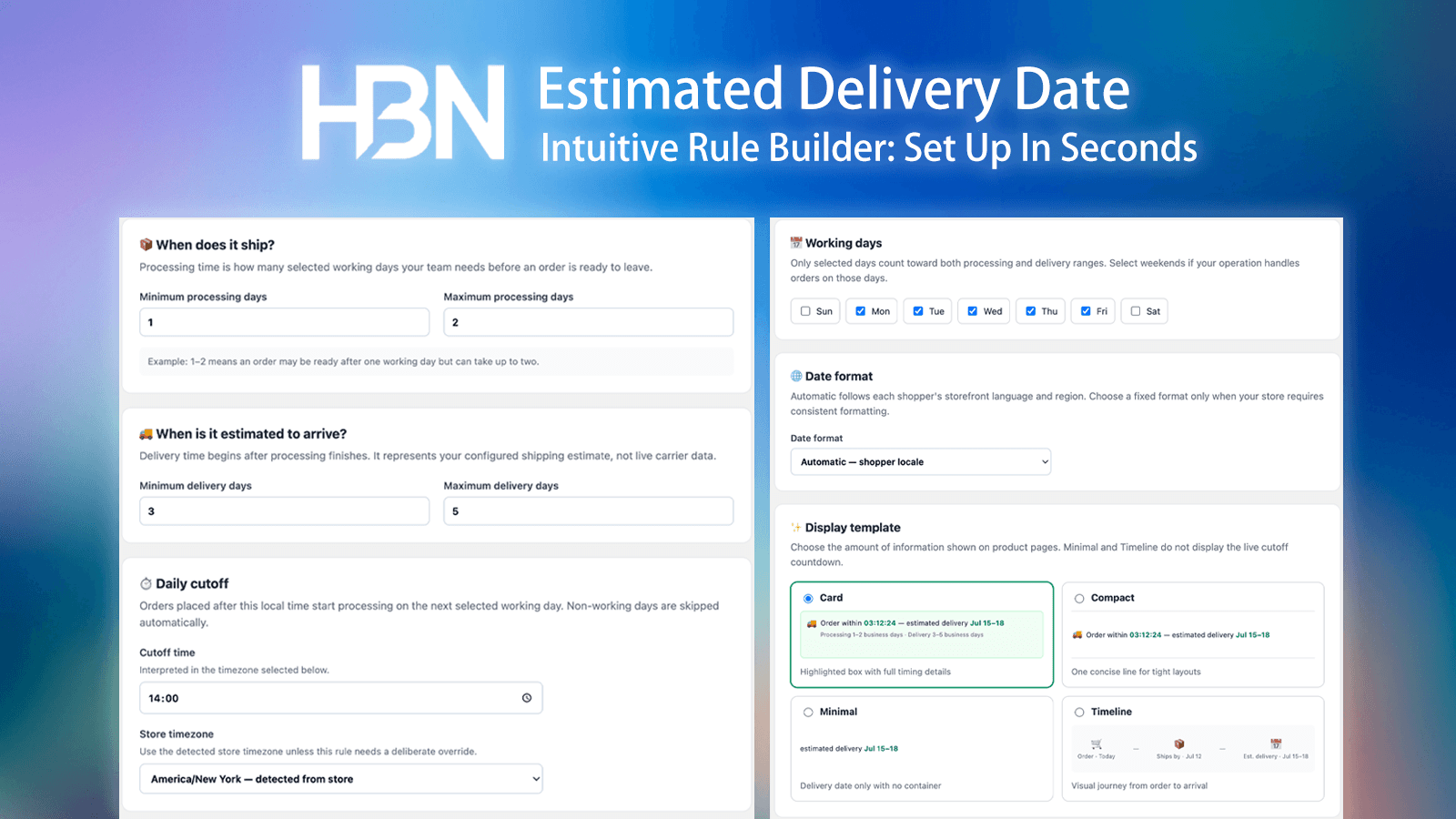Click the 'Example: 1–2 means an order' hint text
This screenshot has height=819, width=1456.
point(343,361)
